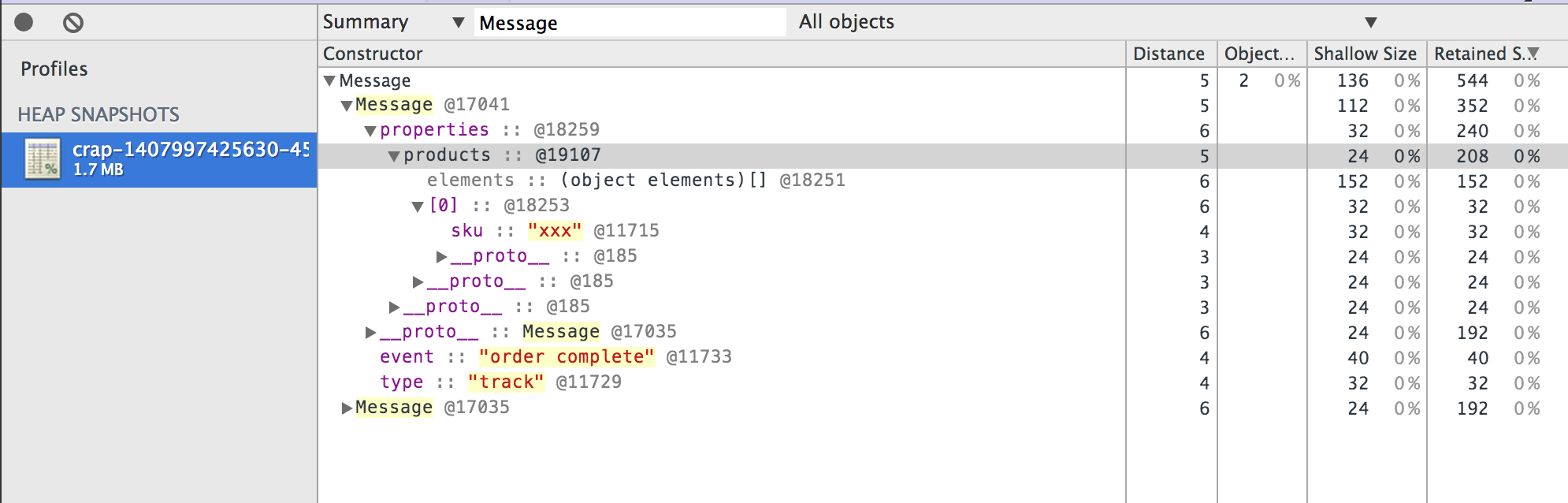Image resolution: width=1568 pixels, height=503 pixels.
Task: Click the Message class filter field
Action: (630, 23)
